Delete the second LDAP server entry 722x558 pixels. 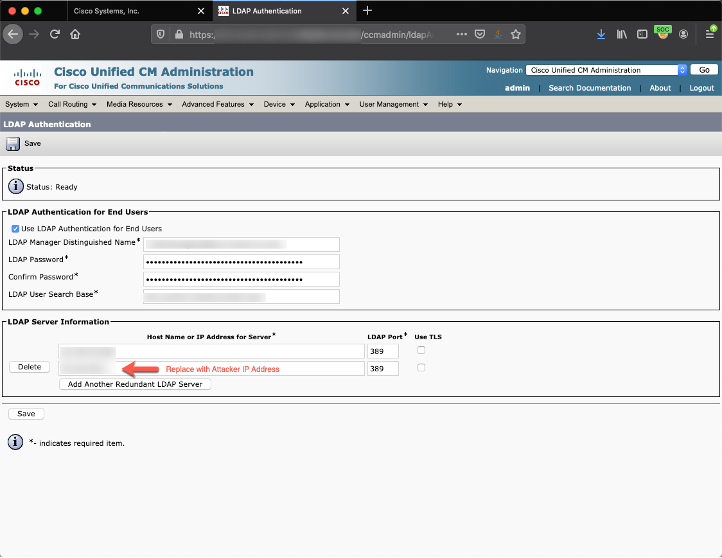(x=29, y=367)
